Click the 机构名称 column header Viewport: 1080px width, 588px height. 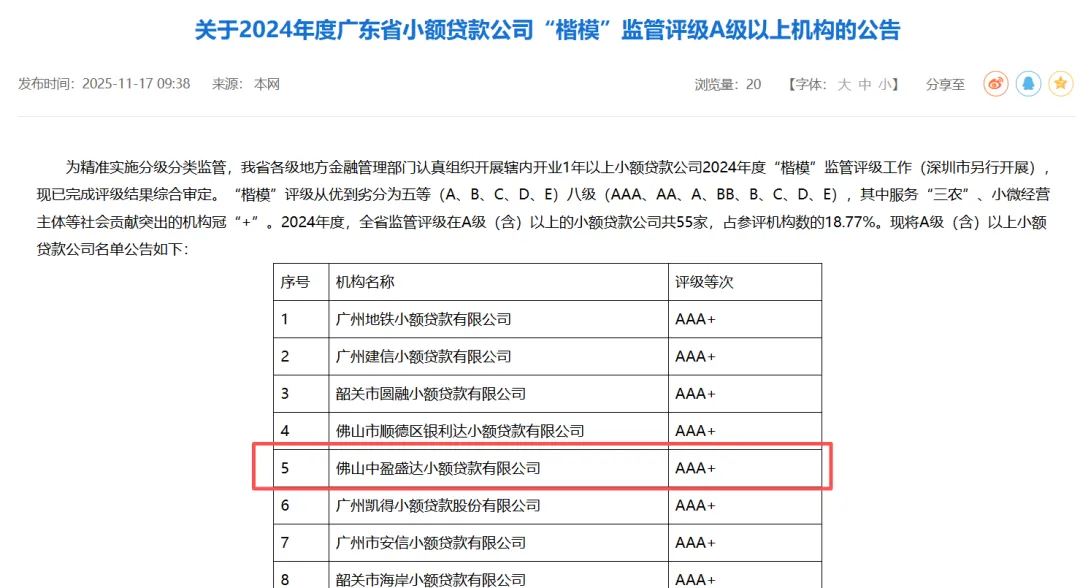point(499,282)
